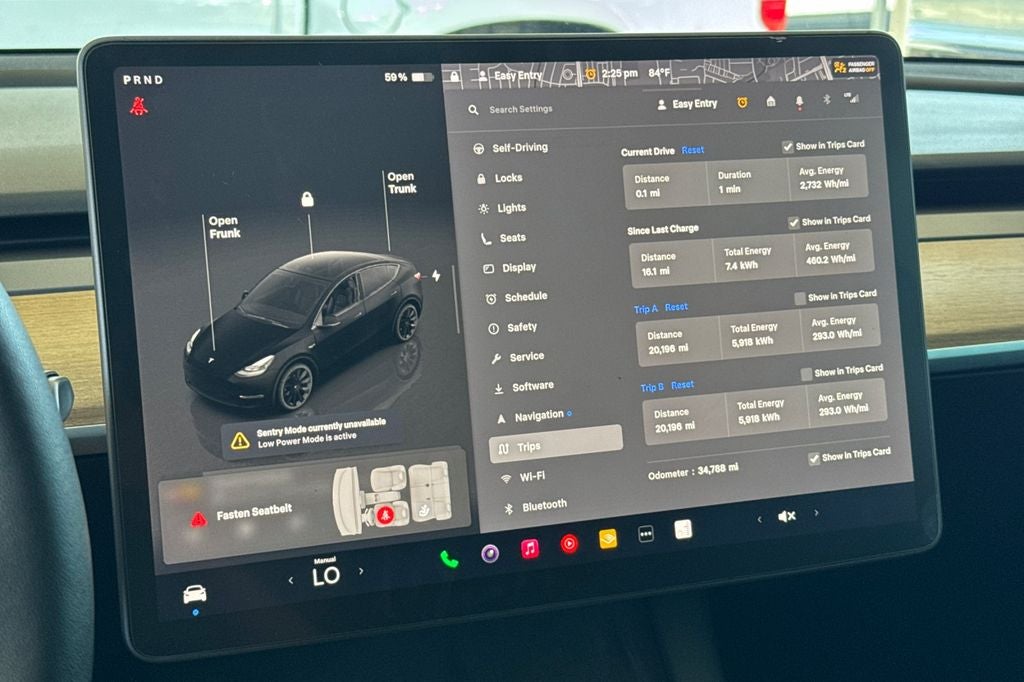Decrease temperature with left arrow

coord(291,579)
